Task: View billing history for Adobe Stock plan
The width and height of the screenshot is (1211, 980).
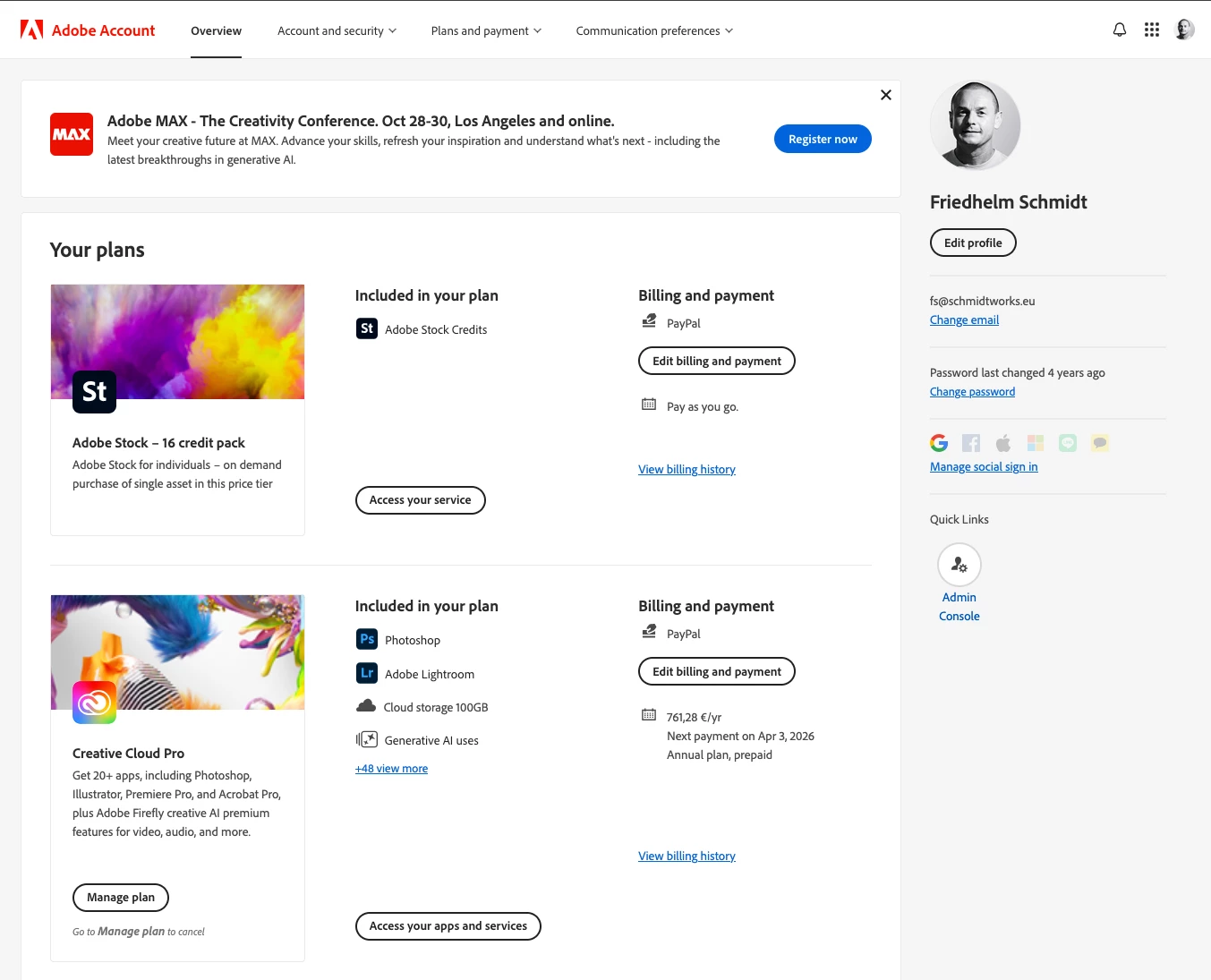Action: coord(687,470)
